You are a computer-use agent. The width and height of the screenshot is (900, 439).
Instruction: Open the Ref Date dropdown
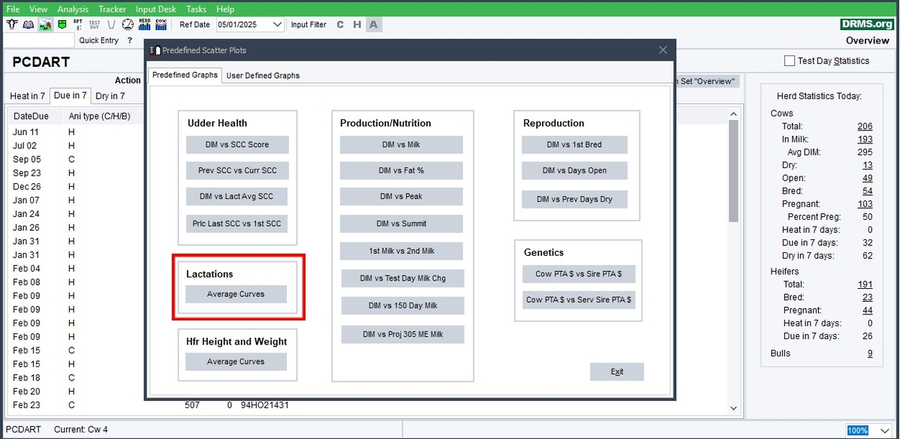coord(278,25)
